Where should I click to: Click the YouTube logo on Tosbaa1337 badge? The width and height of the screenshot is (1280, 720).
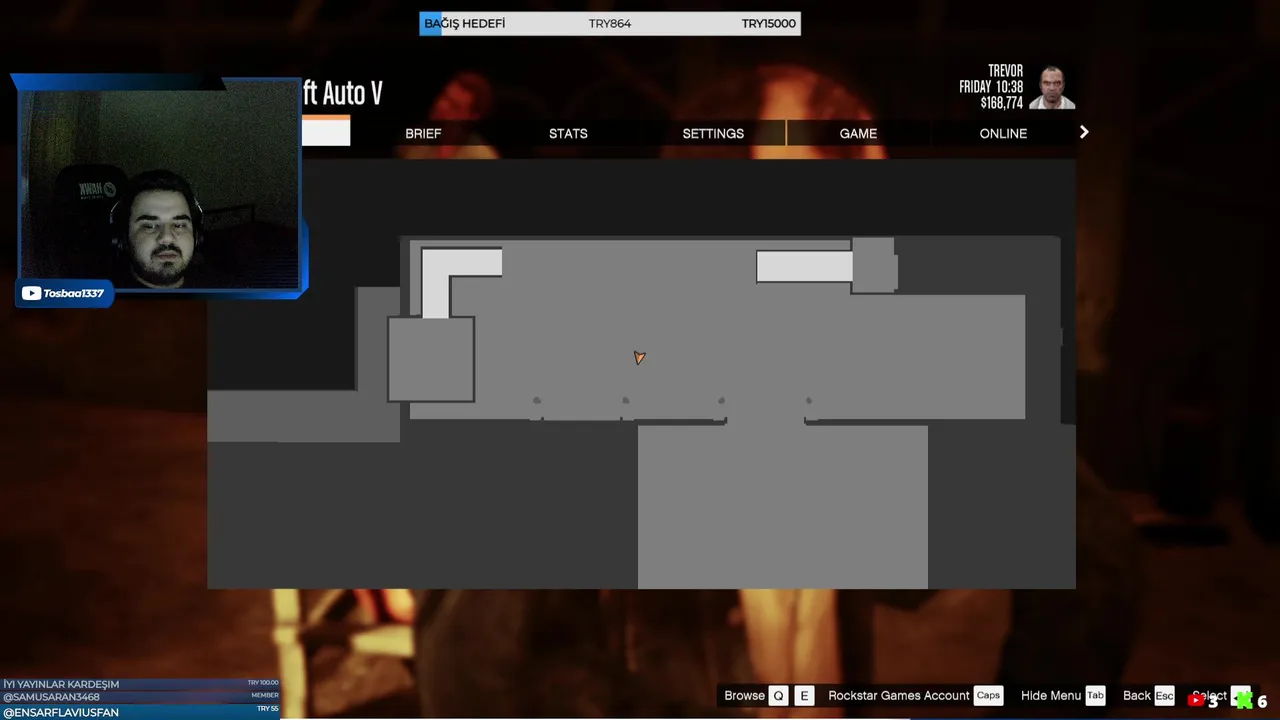[x=31, y=293]
